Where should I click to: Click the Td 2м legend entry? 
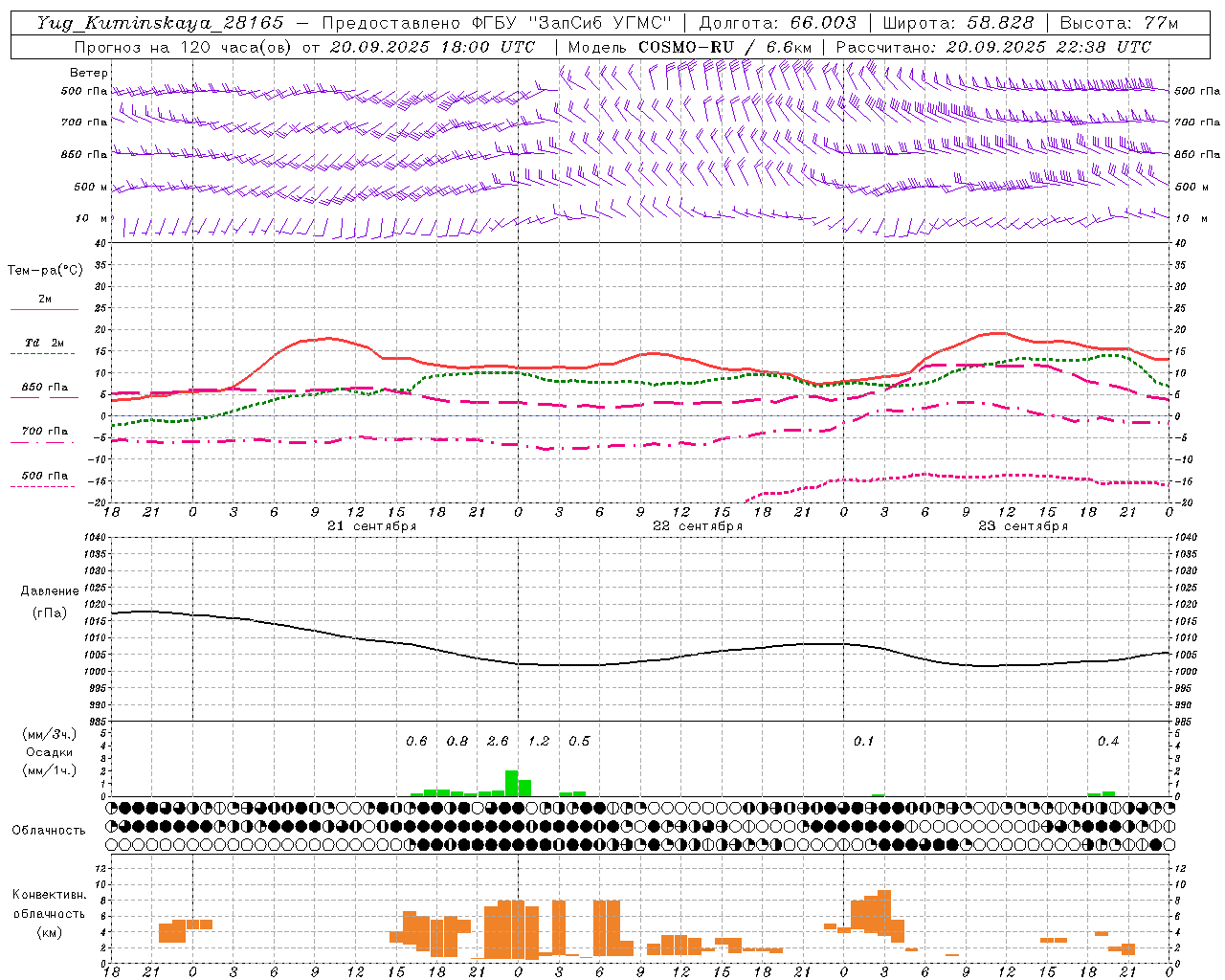tap(45, 343)
